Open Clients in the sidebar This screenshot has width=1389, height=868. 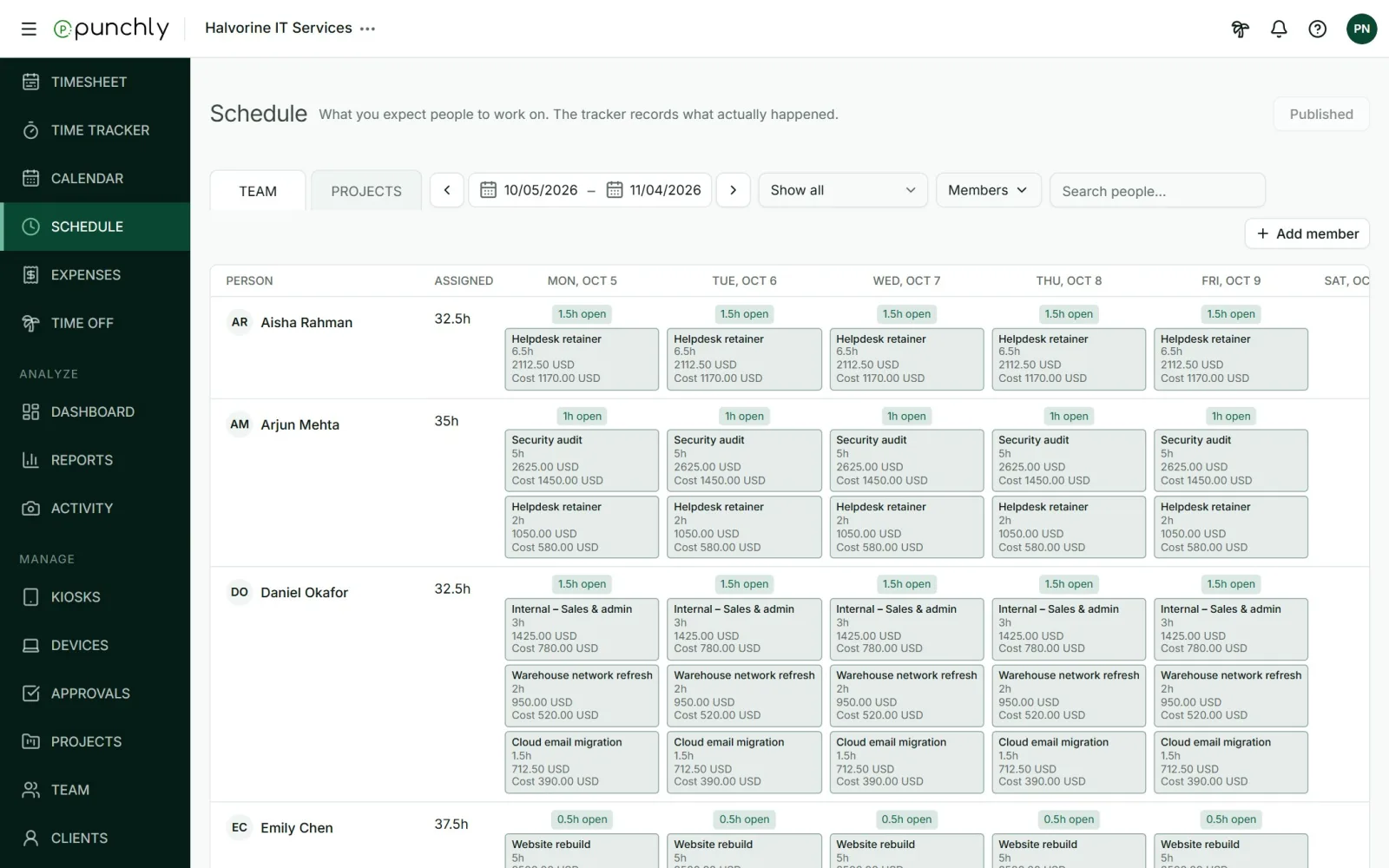(95, 838)
